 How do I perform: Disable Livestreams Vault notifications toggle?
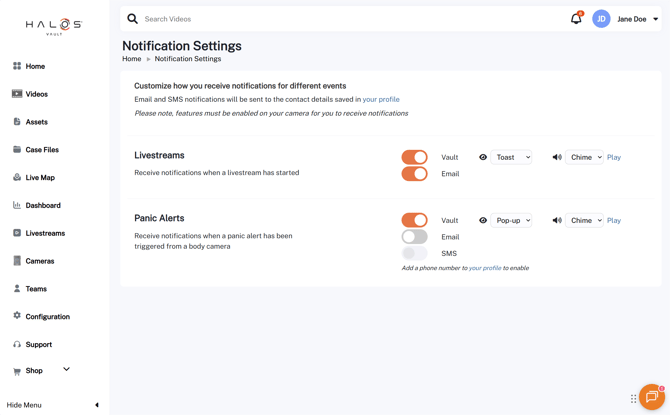(414, 157)
